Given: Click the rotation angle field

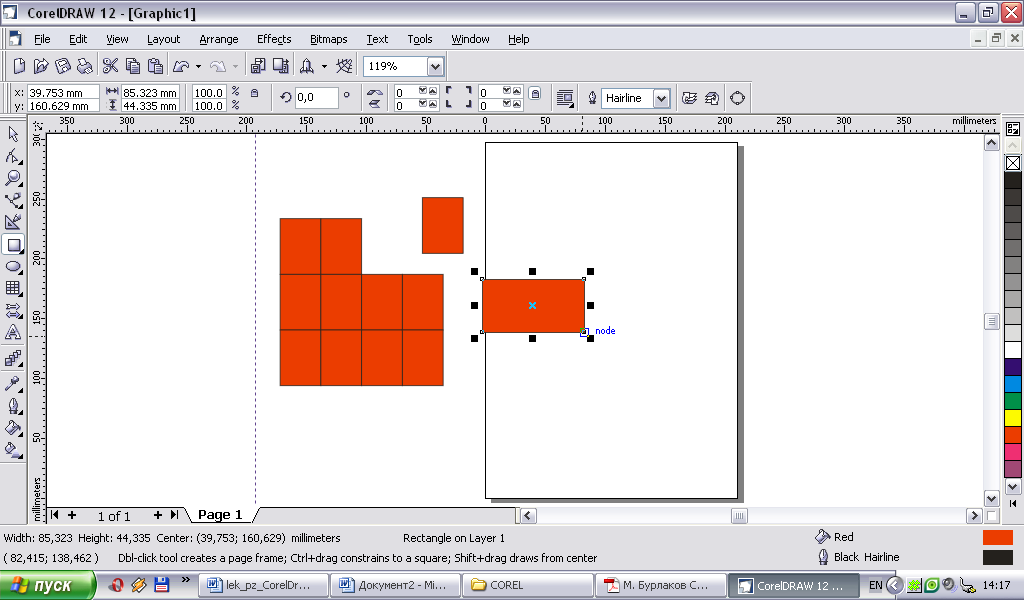Looking at the screenshot, I should tap(316, 98).
